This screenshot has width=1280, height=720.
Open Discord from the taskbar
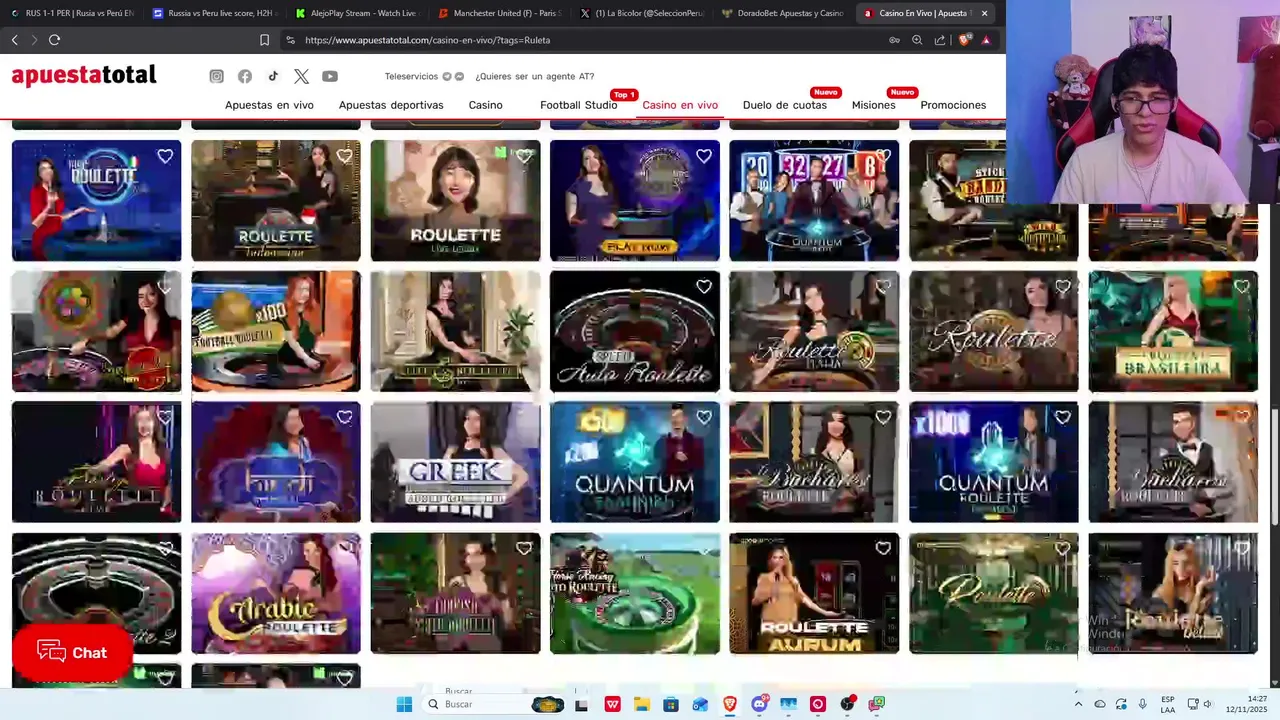tap(759, 704)
